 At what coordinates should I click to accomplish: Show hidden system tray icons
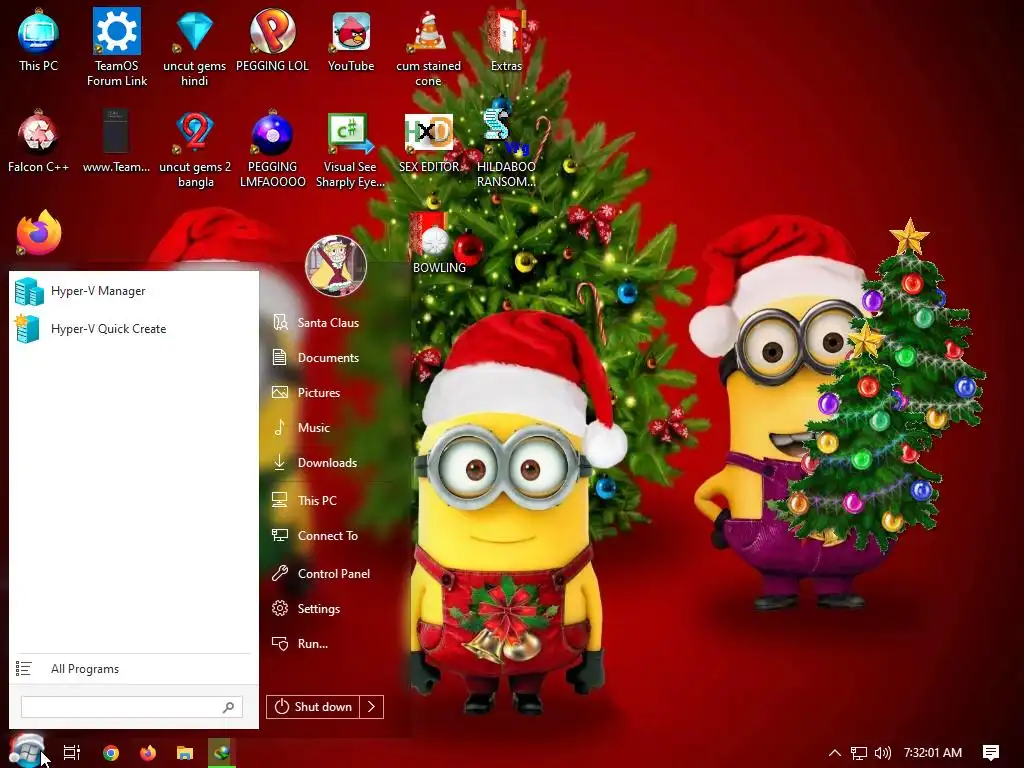[x=834, y=752]
